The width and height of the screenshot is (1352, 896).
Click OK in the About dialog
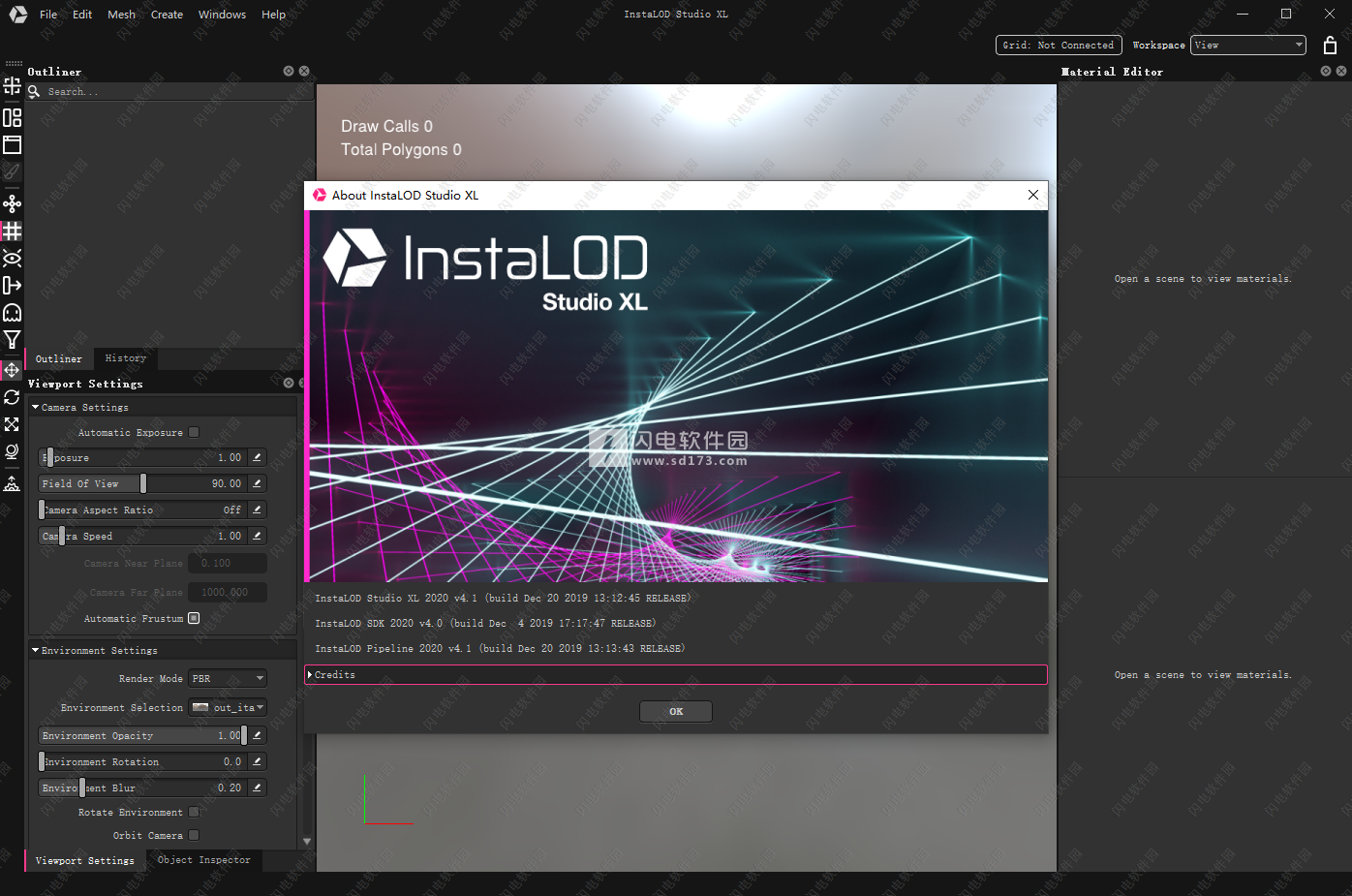pyautogui.click(x=676, y=711)
